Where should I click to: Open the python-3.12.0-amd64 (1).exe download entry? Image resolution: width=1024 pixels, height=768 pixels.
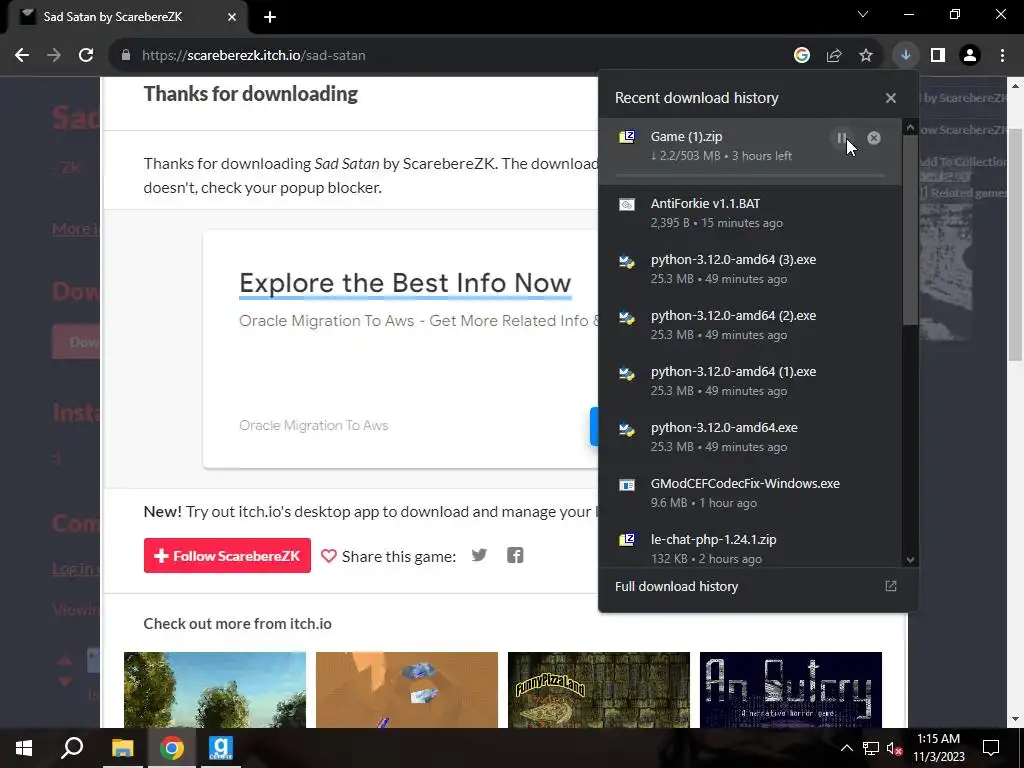[750, 381]
